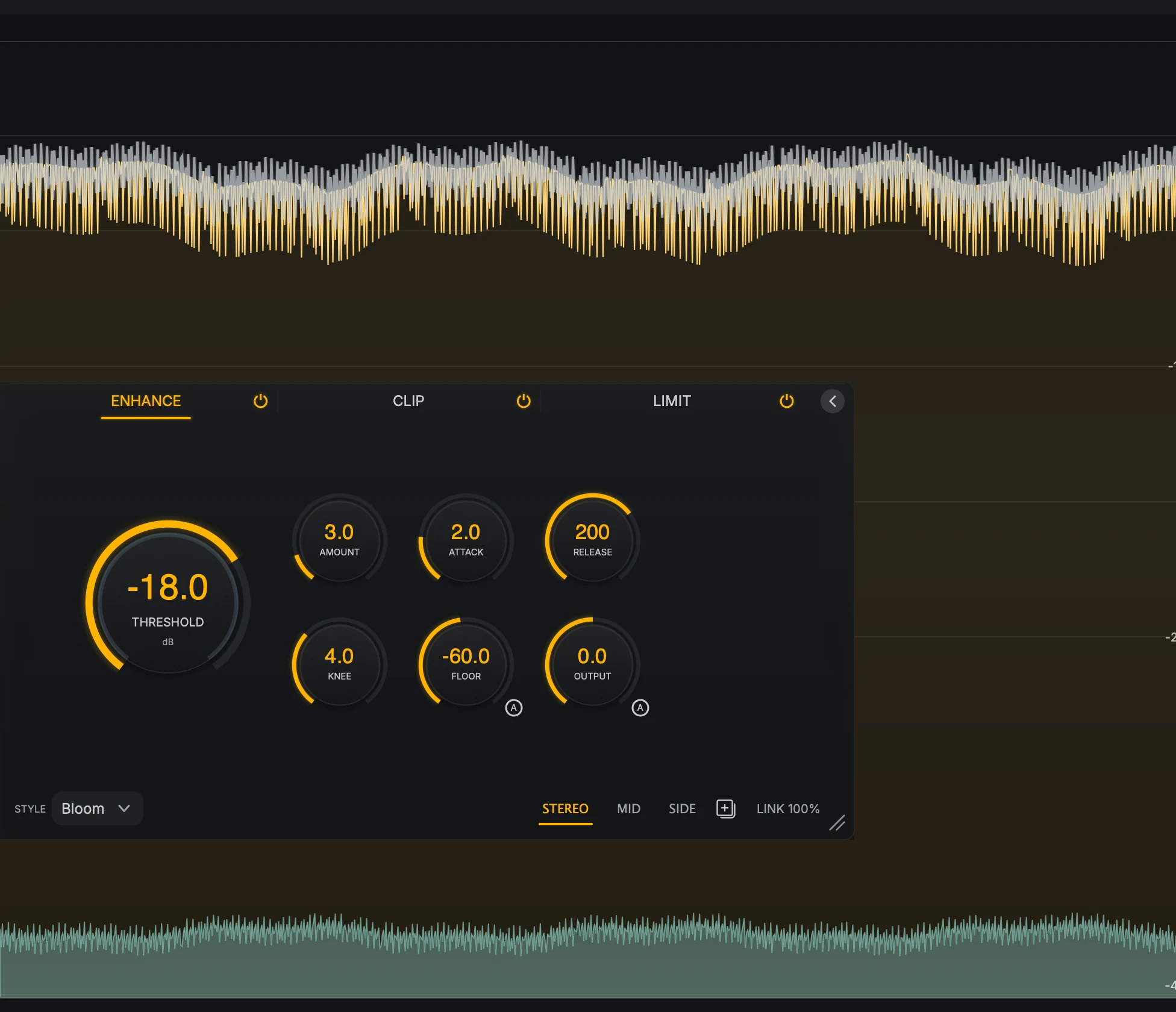Toggle the Clip module power button
The width and height of the screenshot is (1176, 1012).
pos(524,401)
